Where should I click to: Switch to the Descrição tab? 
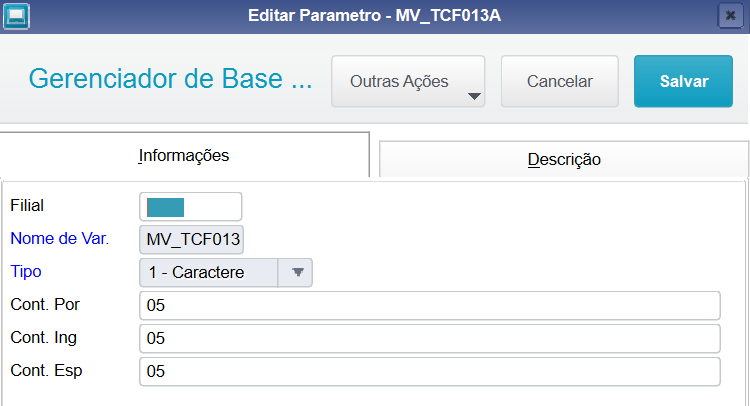click(564, 159)
